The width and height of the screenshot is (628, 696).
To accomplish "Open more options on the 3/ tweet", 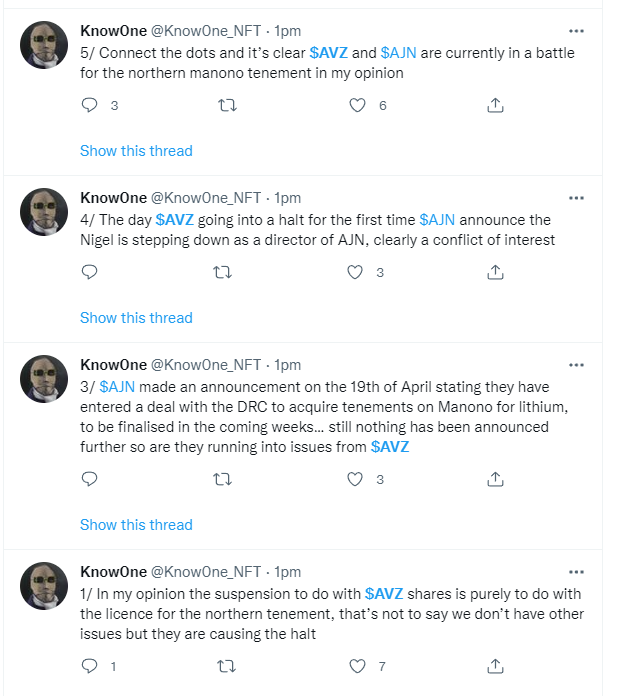I will tap(576, 365).
